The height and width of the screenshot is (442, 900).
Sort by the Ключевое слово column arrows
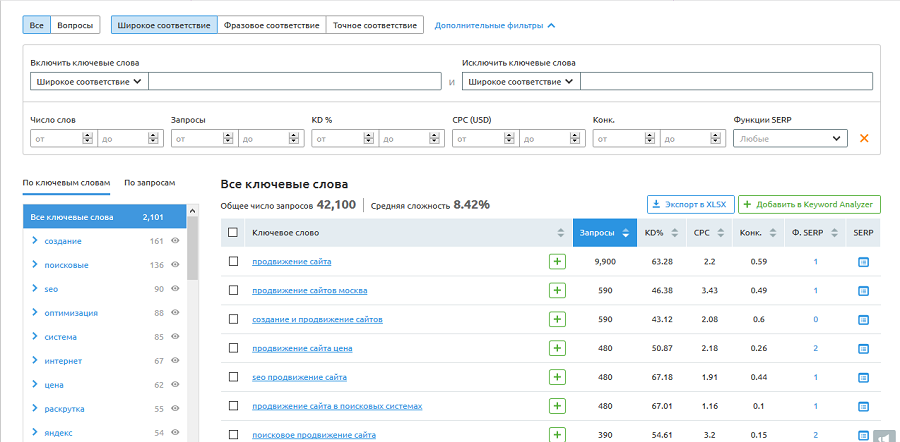pyautogui.click(x=561, y=233)
